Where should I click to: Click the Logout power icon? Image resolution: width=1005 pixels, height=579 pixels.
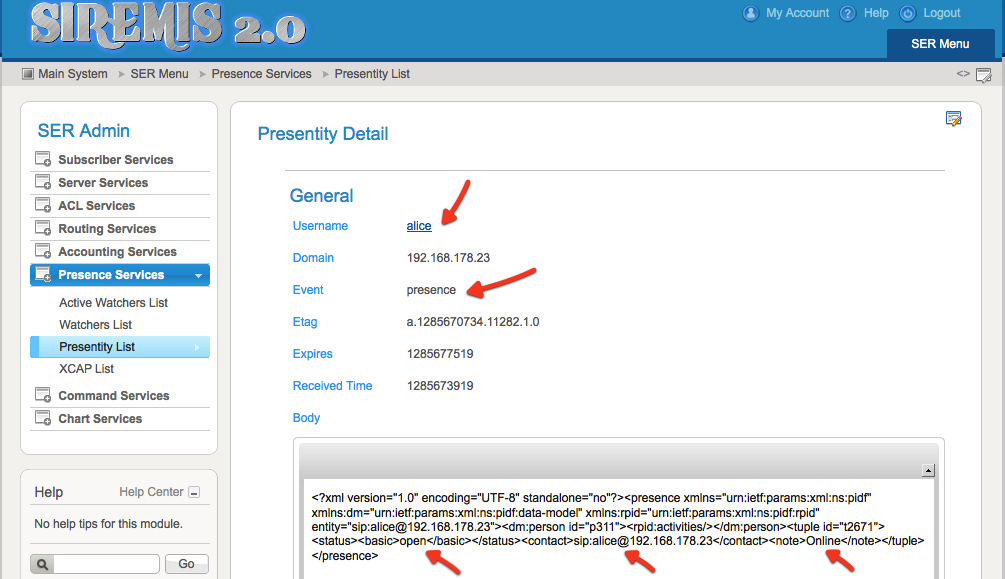pyautogui.click(x=907, y=13)
